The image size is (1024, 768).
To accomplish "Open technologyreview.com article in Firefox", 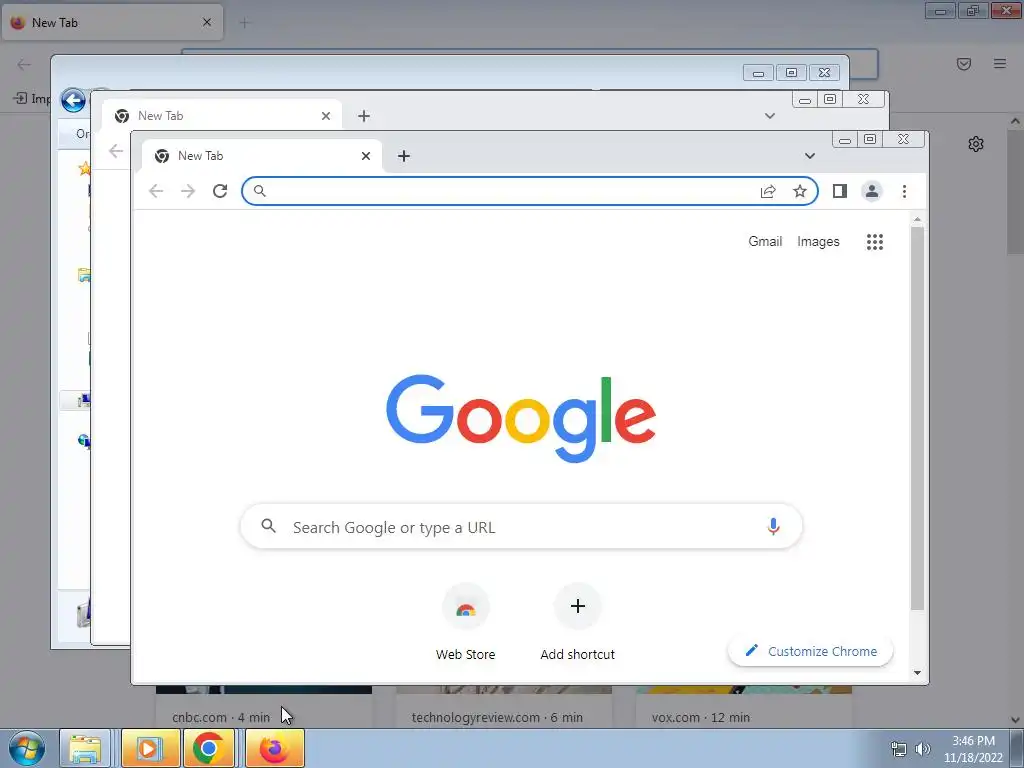I will coord(504,707).
